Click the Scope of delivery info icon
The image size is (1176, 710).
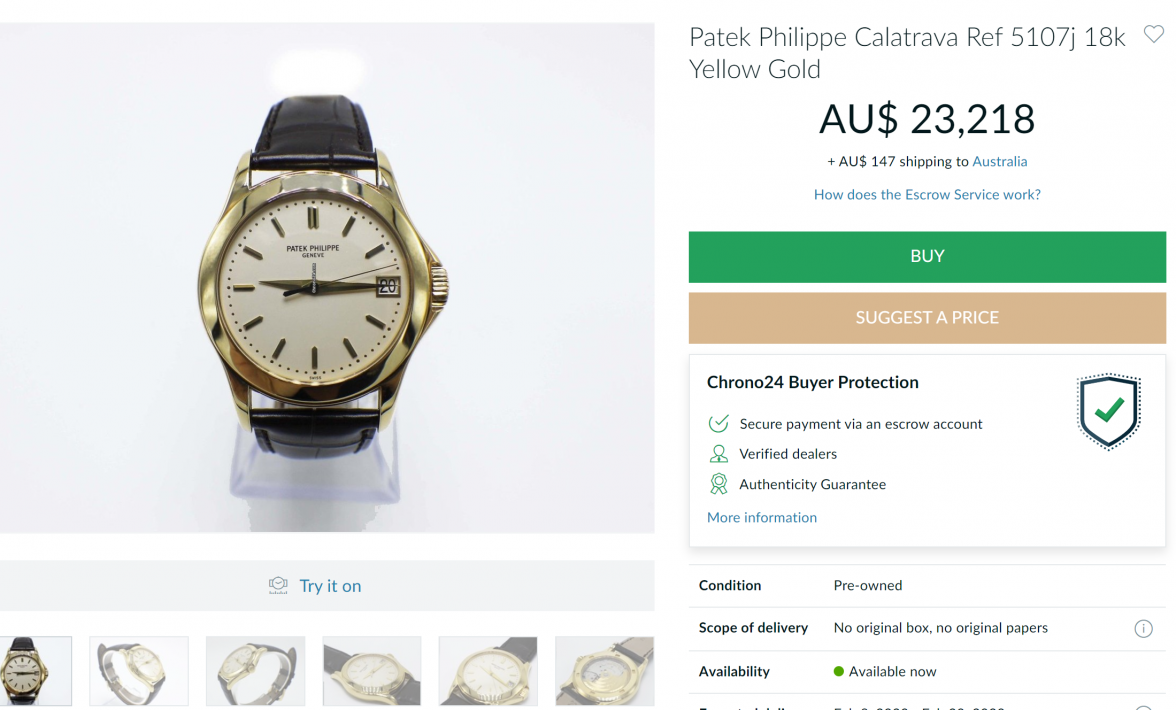[1143, 629]
